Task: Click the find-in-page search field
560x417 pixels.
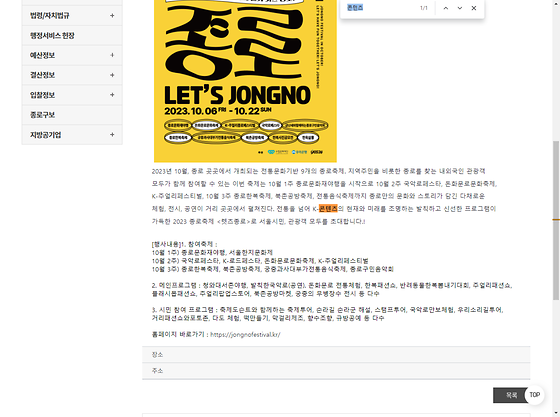Action: [x=379, y=8]
